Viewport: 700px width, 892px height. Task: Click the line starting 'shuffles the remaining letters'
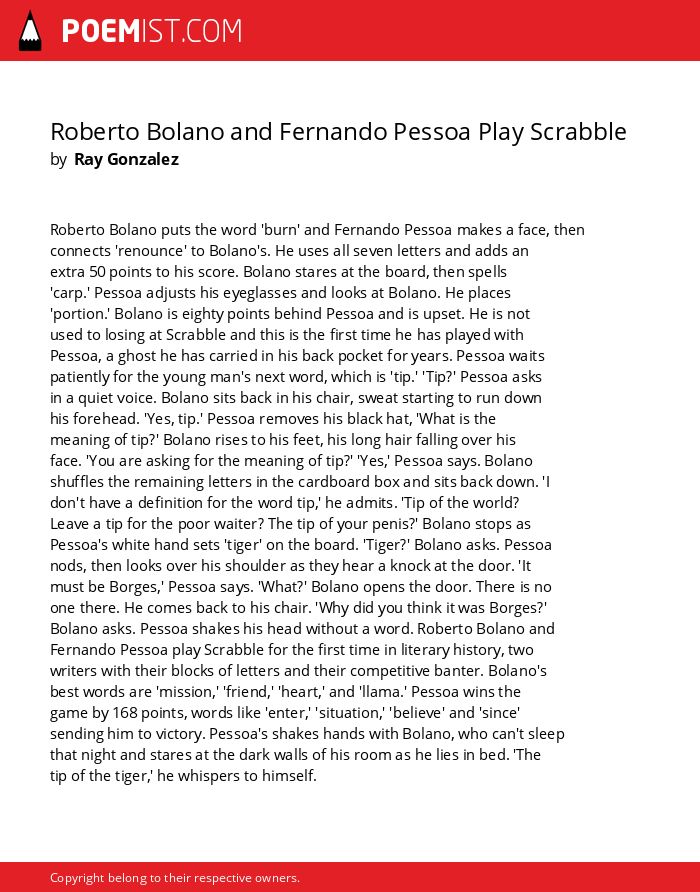click(x=300, y=482)
